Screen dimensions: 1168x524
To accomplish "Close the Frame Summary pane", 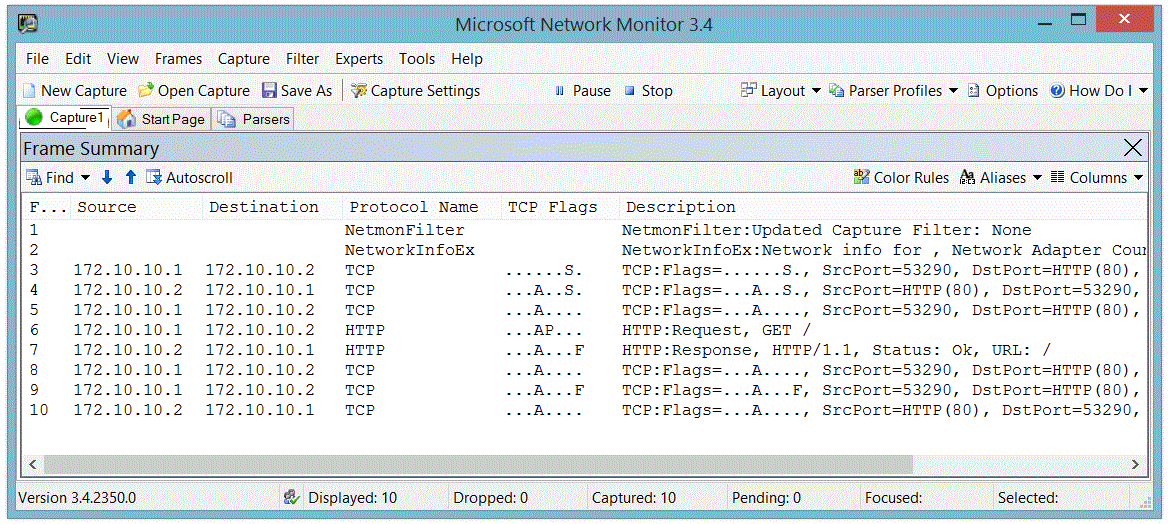I will point(1132,148).
